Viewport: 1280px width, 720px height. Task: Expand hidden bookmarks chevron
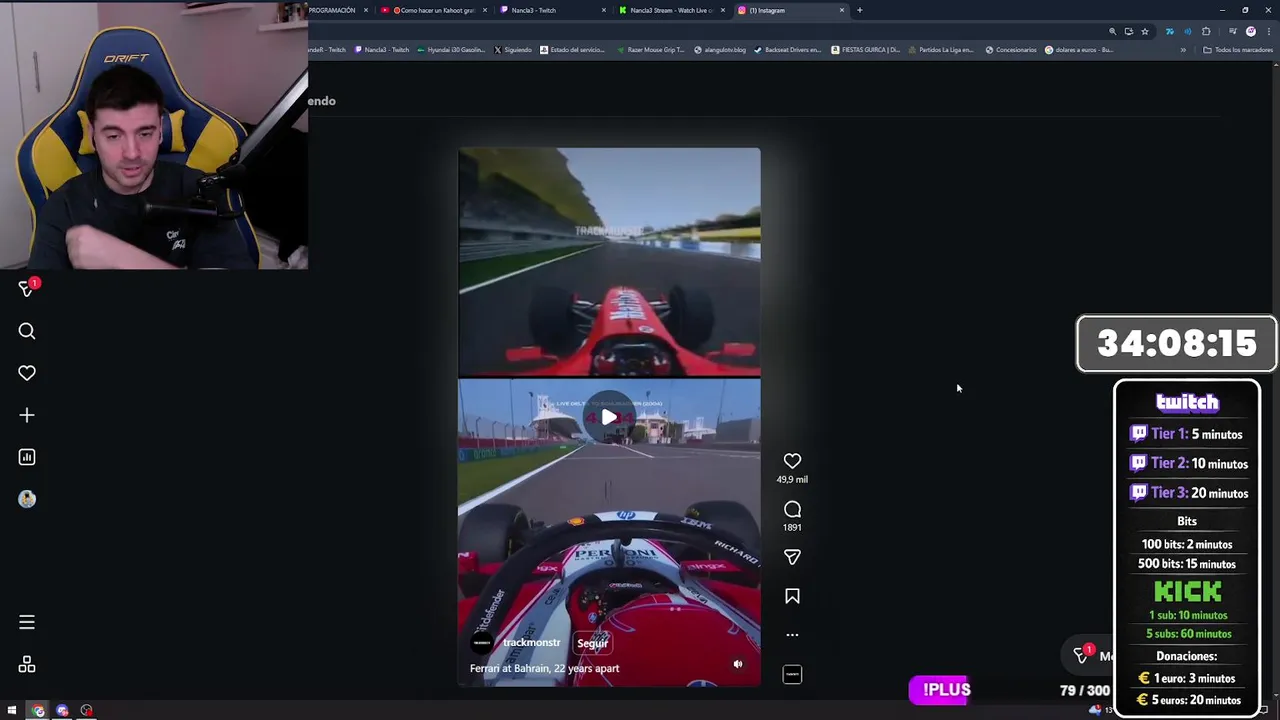tap(1183, 50)
